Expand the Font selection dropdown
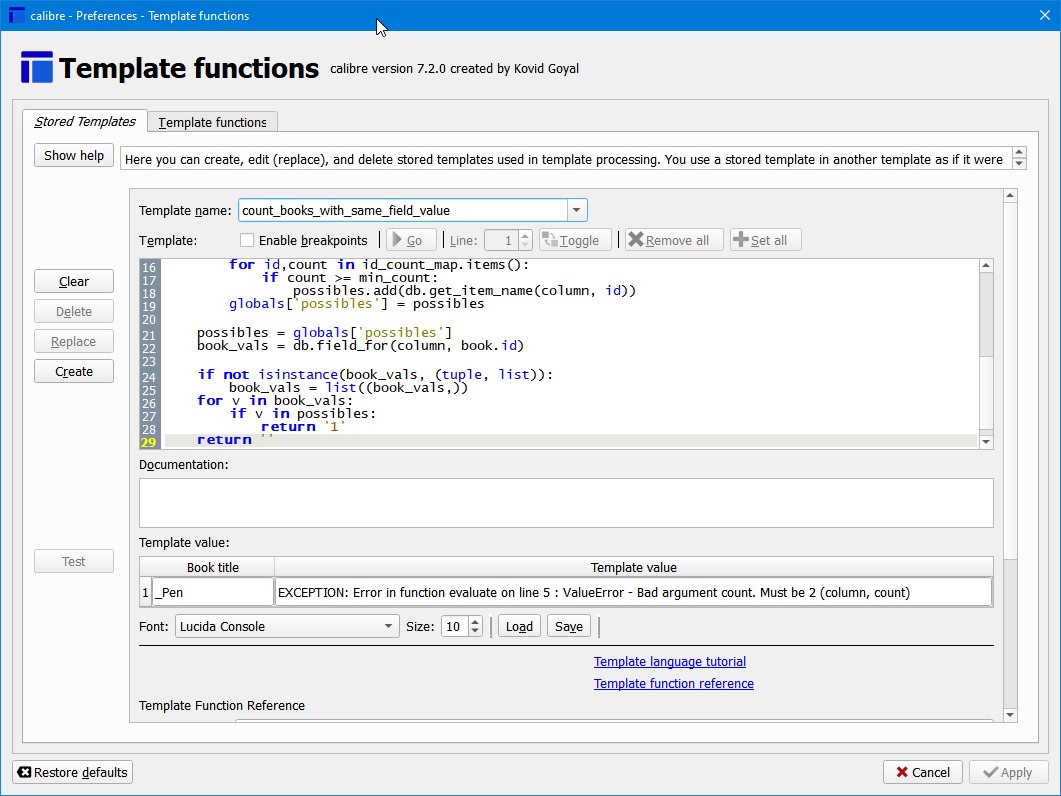1061x796 pixels. tap(389, 626)
